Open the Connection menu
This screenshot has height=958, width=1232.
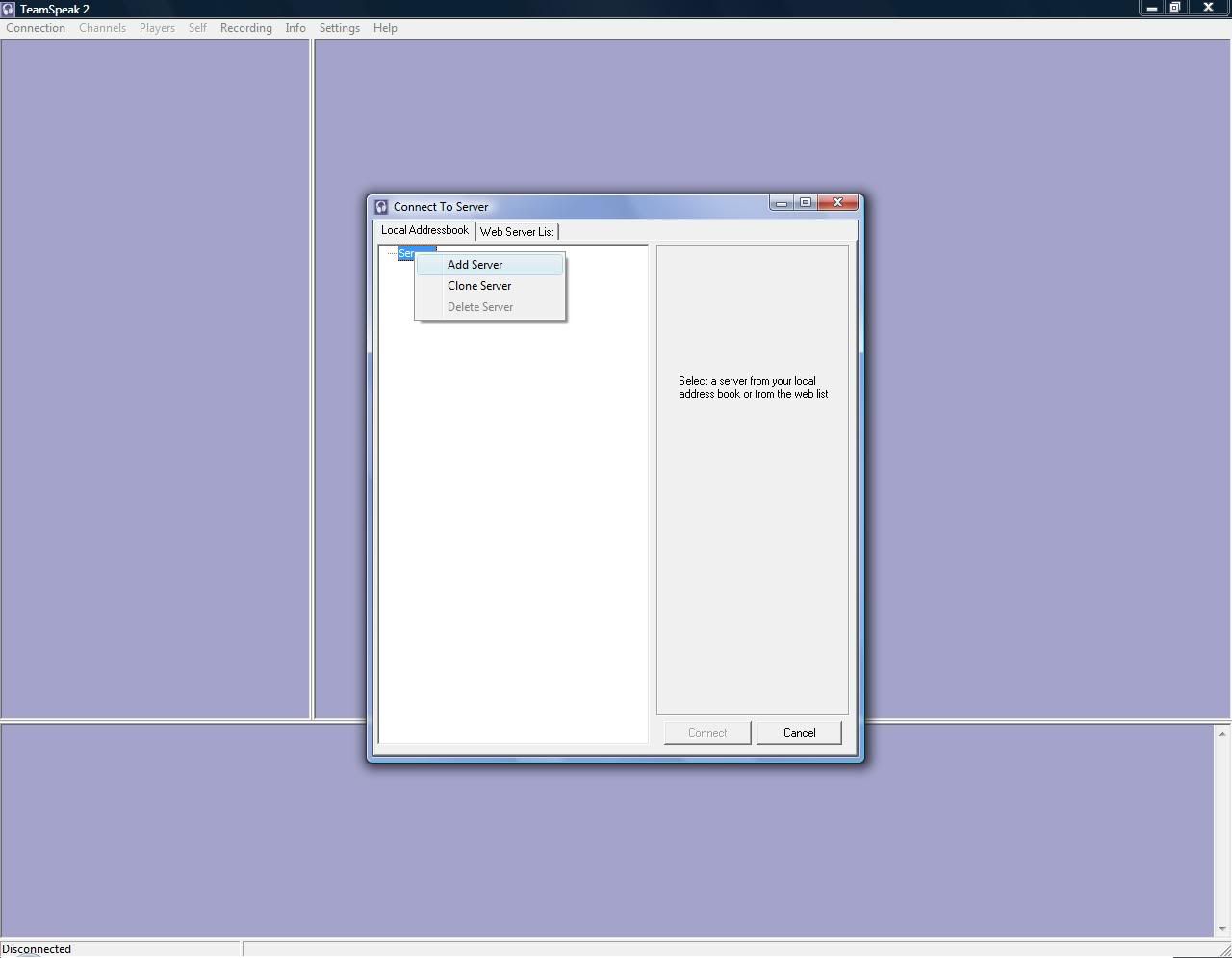click(x=36, y=28)
